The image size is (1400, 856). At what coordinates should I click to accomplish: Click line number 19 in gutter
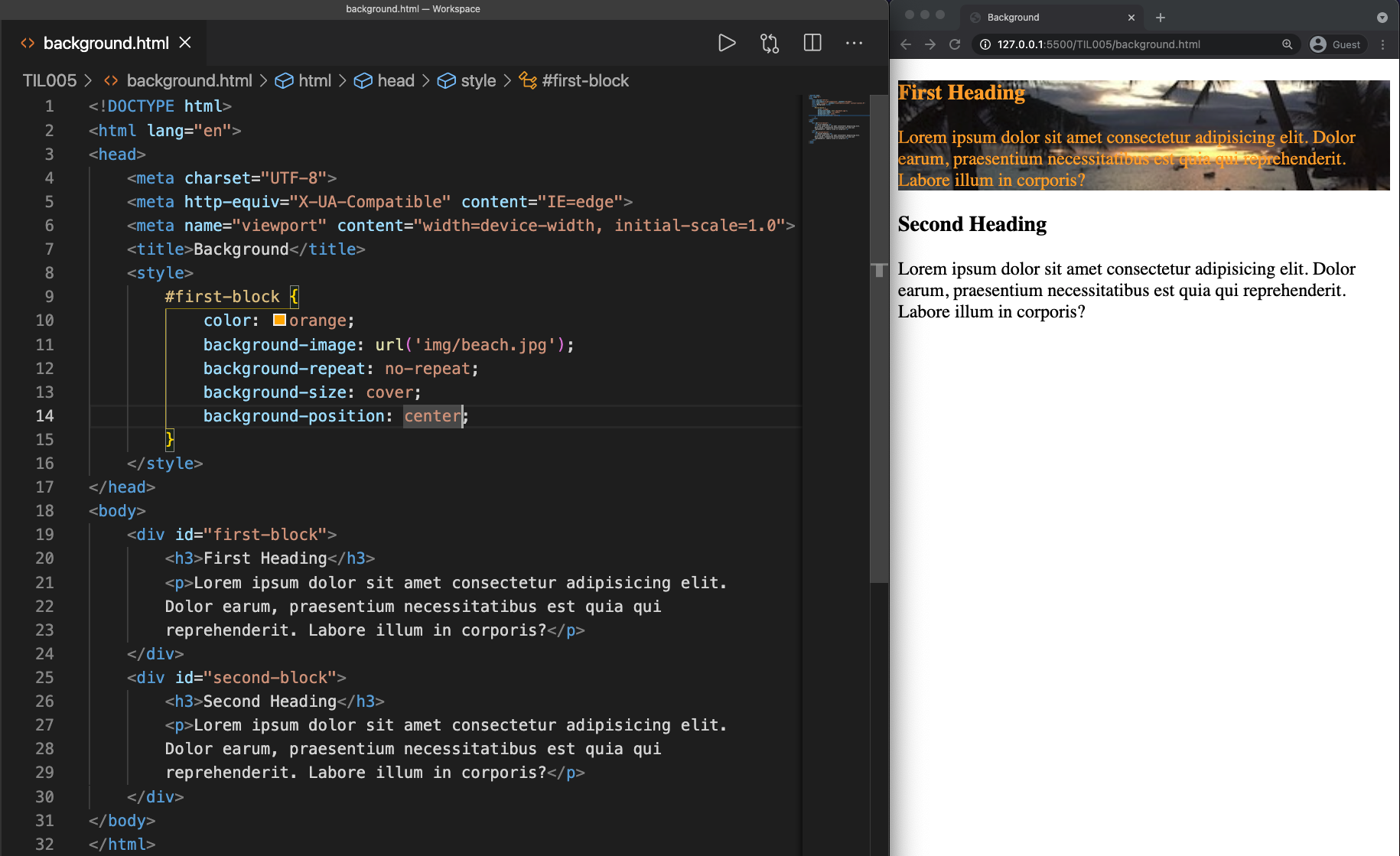pyautogui.click(x=45, y=534)
